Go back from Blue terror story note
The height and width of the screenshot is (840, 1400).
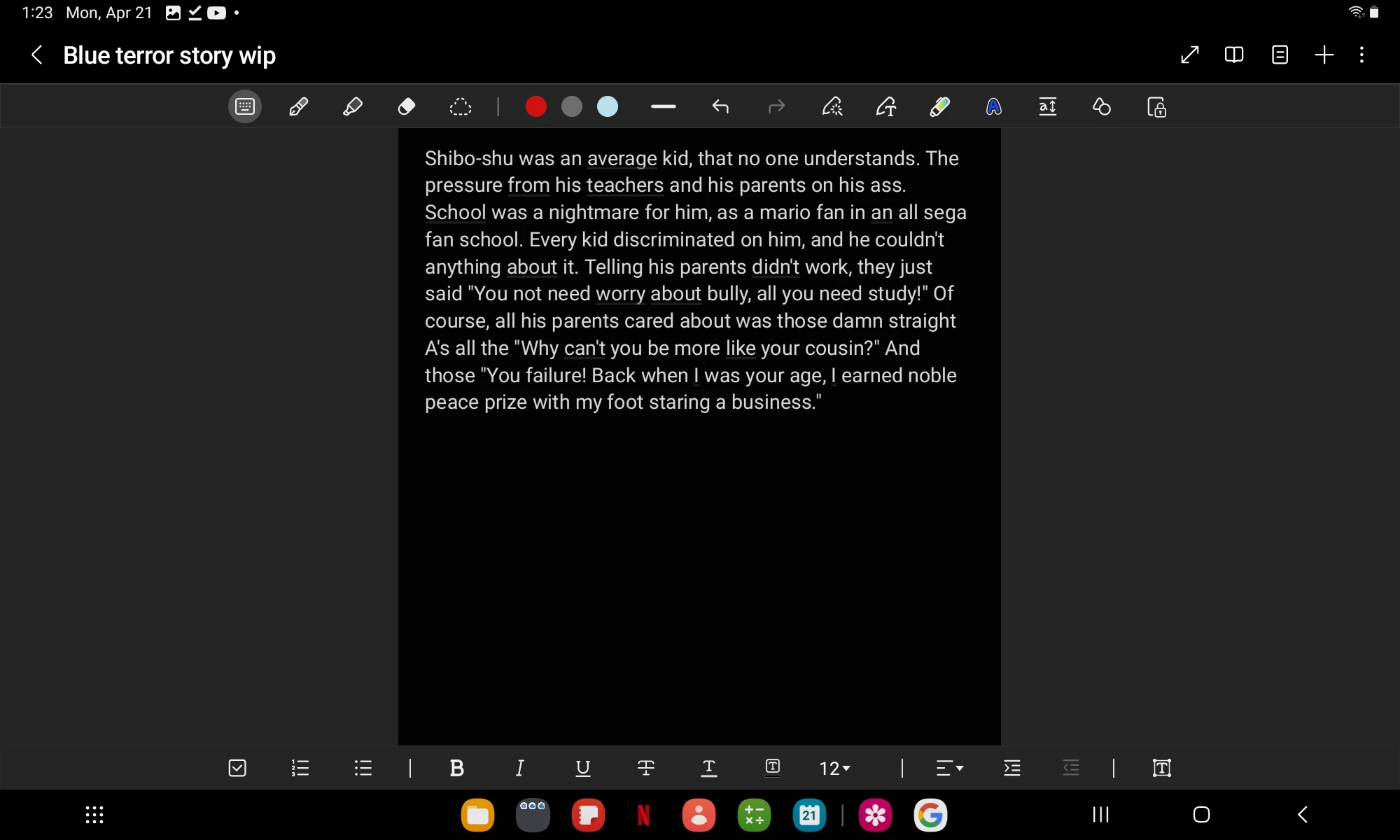tap(37, 55)
